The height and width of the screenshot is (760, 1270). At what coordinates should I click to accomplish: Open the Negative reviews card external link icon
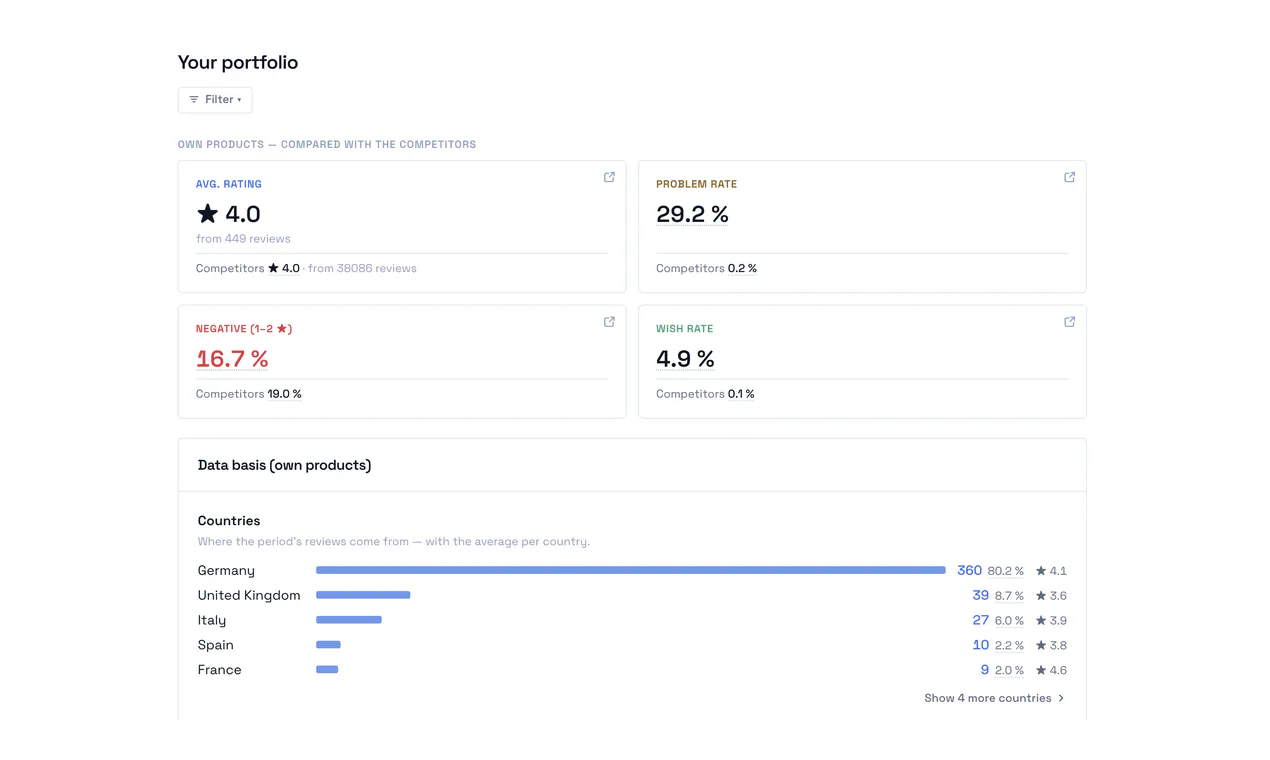pos(609,322)
